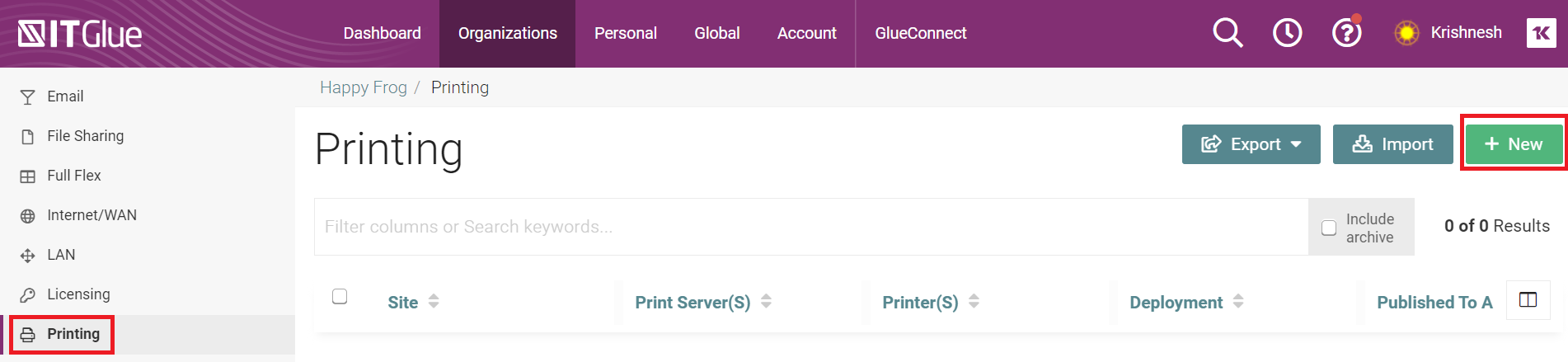Click the File Sharing document icon
This screenshot has width=1568, height=362.
click(x=28, y=137)
